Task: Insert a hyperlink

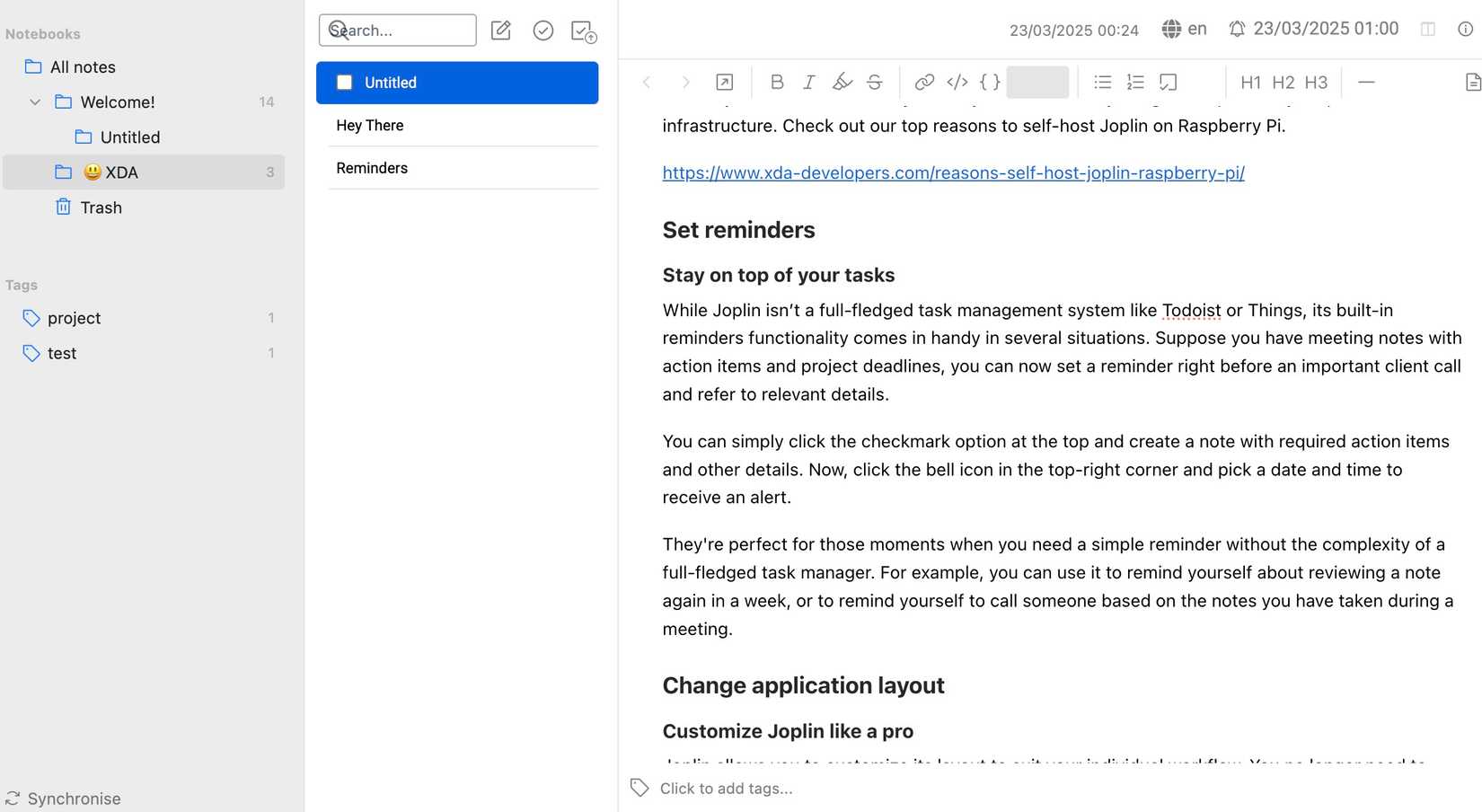Action: [x=924, y=82]
